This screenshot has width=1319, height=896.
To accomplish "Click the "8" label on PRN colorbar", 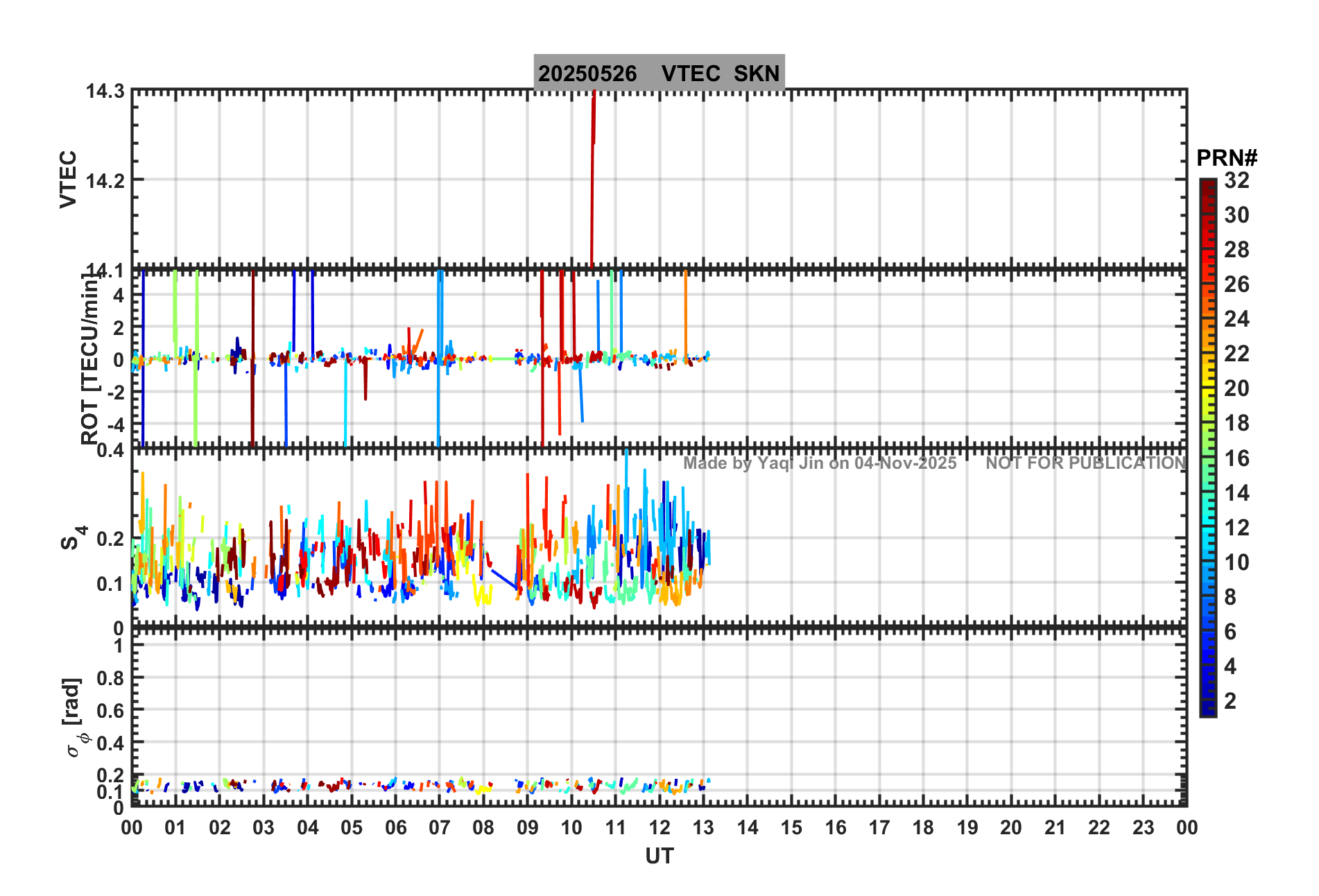I will point(1230,597).
